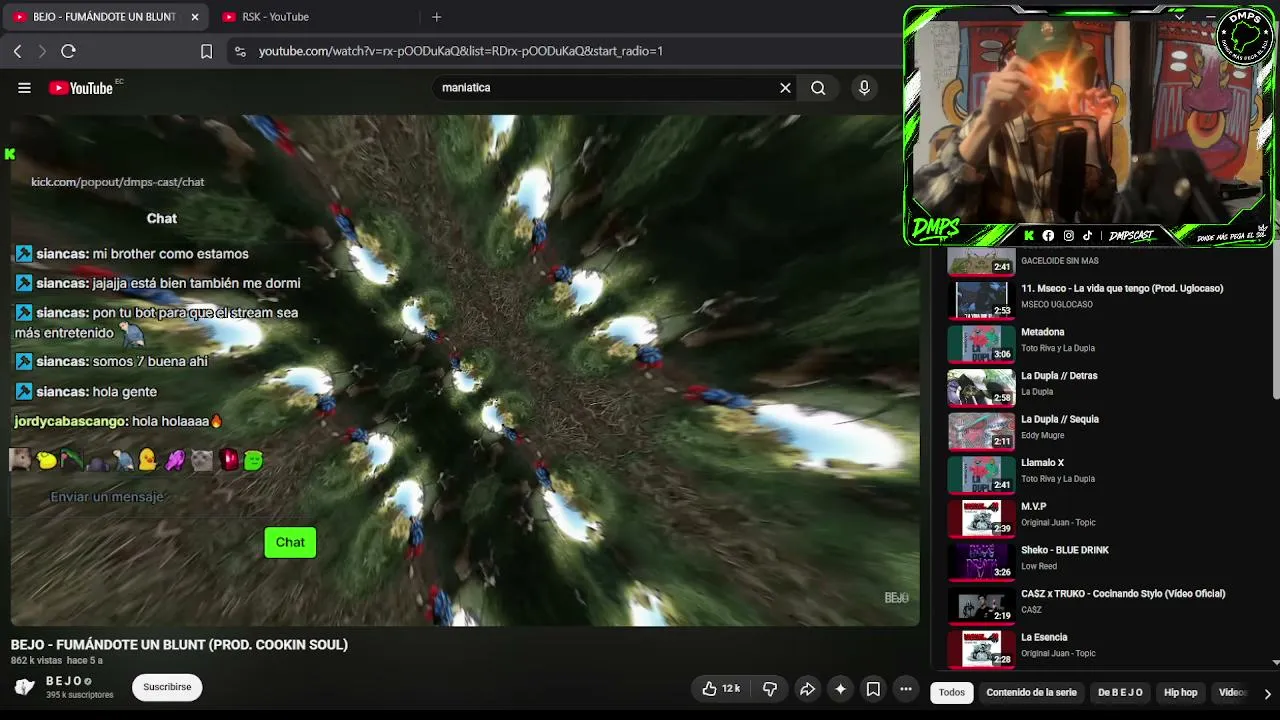The width and height of the screenshot is (1280, 720).
Task: Open site information icon in address bar
Action: coord(240,51)
